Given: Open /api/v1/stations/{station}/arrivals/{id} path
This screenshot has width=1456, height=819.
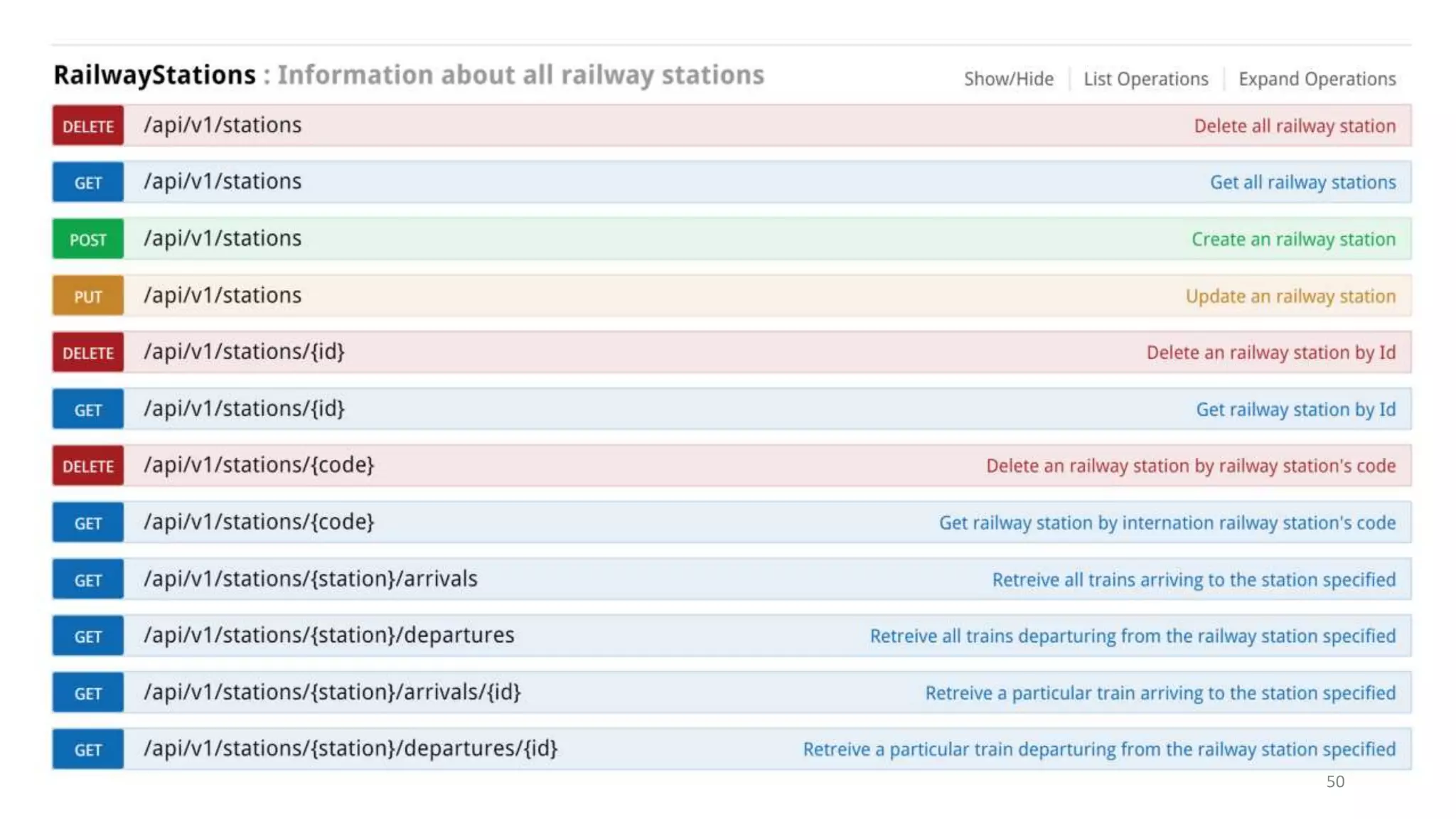Looking at the screenshot, I should click(x=332, y=692).
